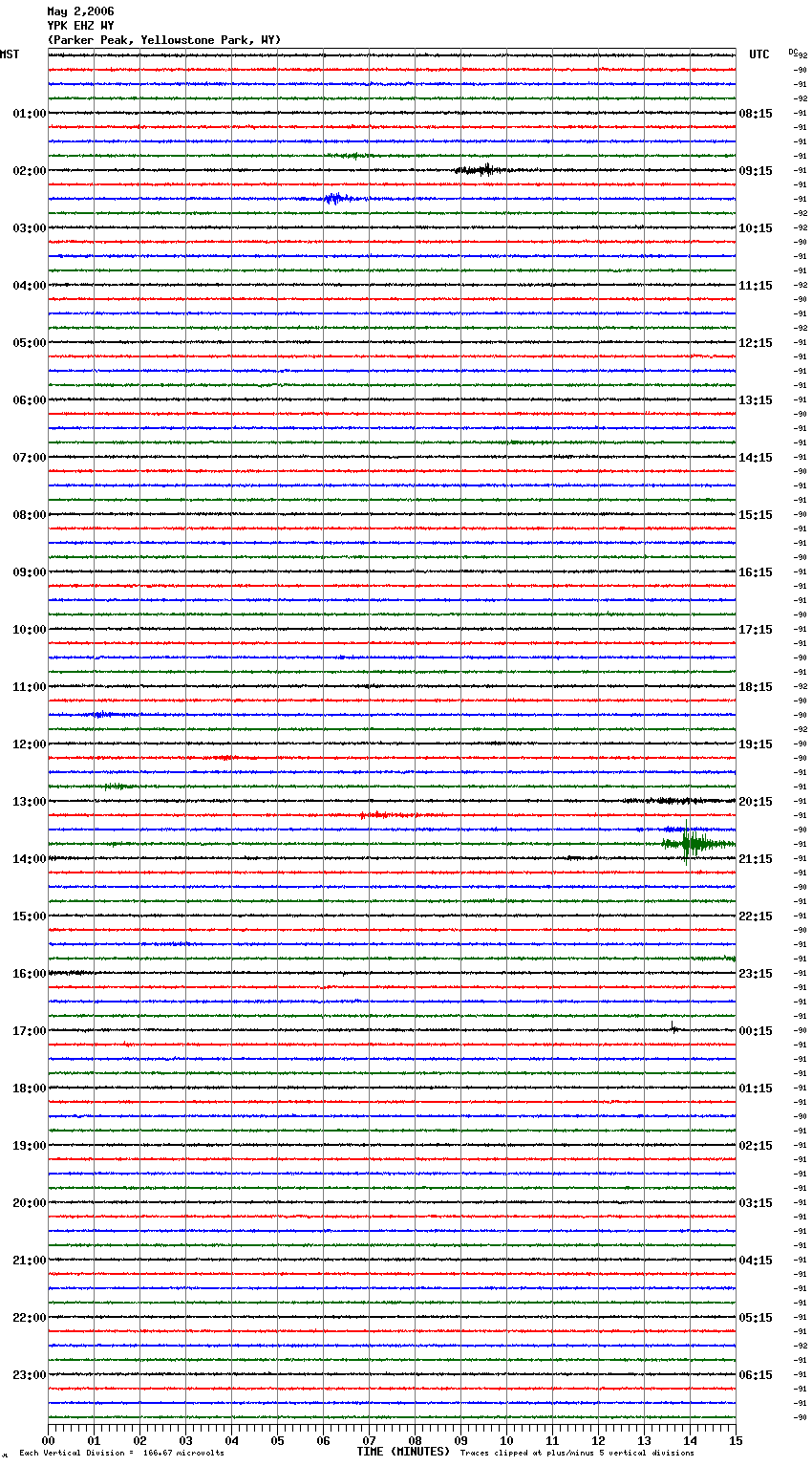This screenshot has height=1466, width=812.
Task: Click the TIME (MINUTES) axis label
Action: (403, 1452)
